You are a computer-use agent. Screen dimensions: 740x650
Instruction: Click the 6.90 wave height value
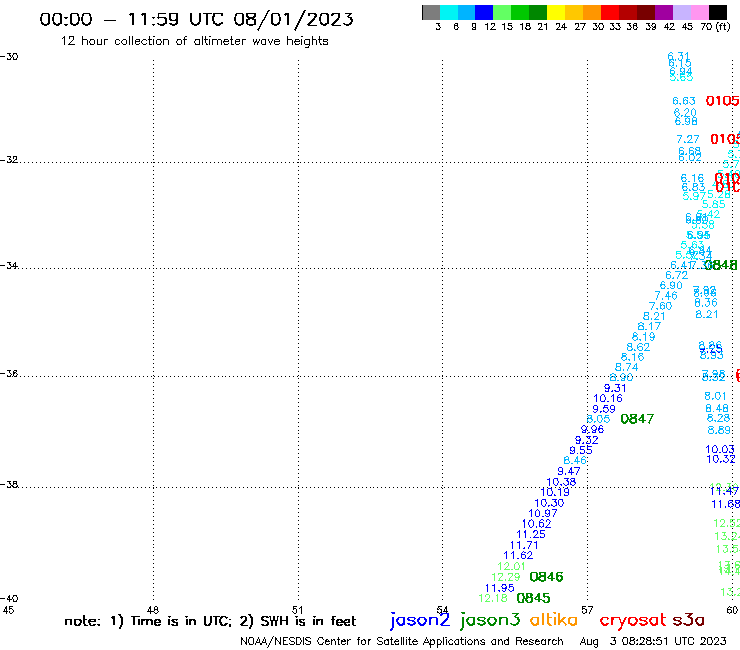point(671,286)
